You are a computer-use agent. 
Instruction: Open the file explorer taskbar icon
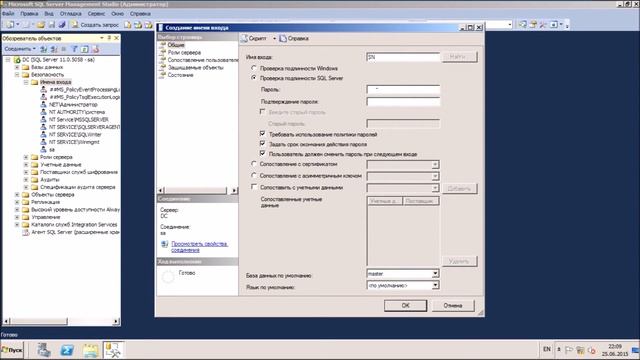pyautogui.click(x=90, y=350)
